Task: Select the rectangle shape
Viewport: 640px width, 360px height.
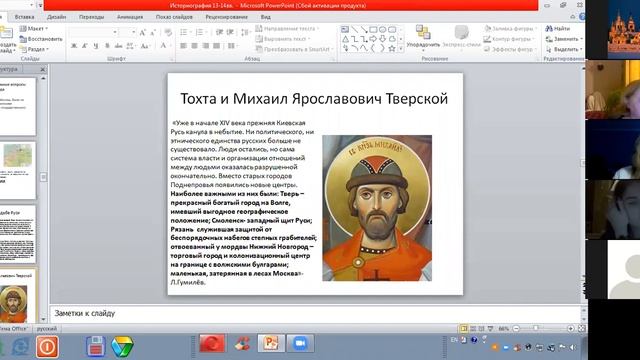Action: [x=373, y=30]
